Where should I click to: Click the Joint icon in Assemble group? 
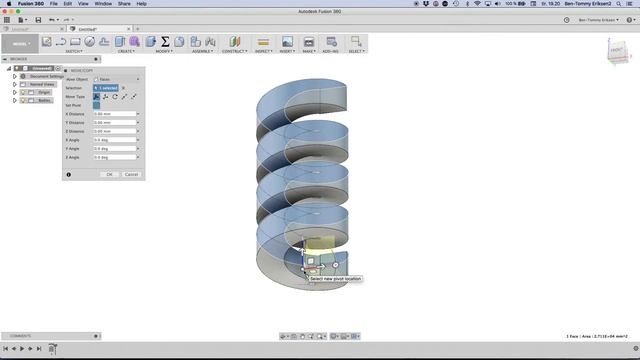[x=210, y=42]
